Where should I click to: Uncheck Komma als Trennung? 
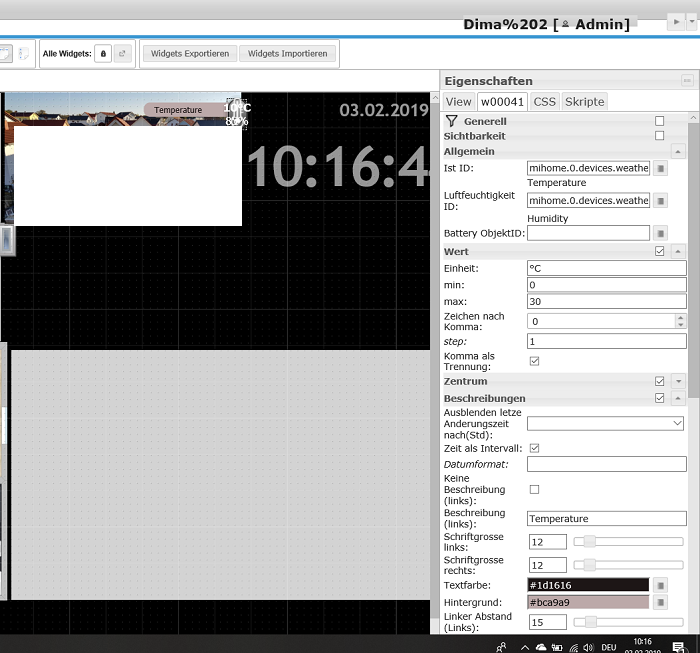point(534,361)
